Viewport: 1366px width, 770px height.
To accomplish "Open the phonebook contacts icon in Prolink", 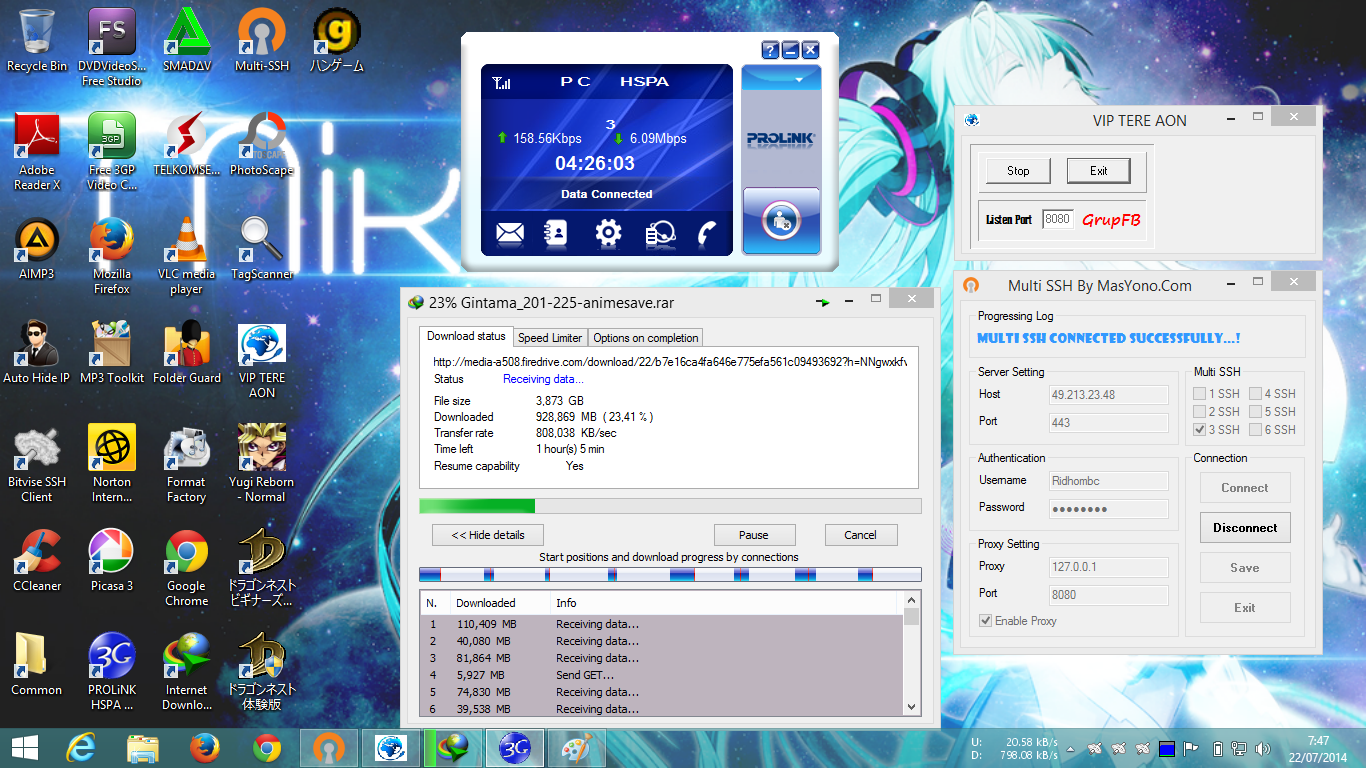I will pyautogui.click(x=557, y=233).
